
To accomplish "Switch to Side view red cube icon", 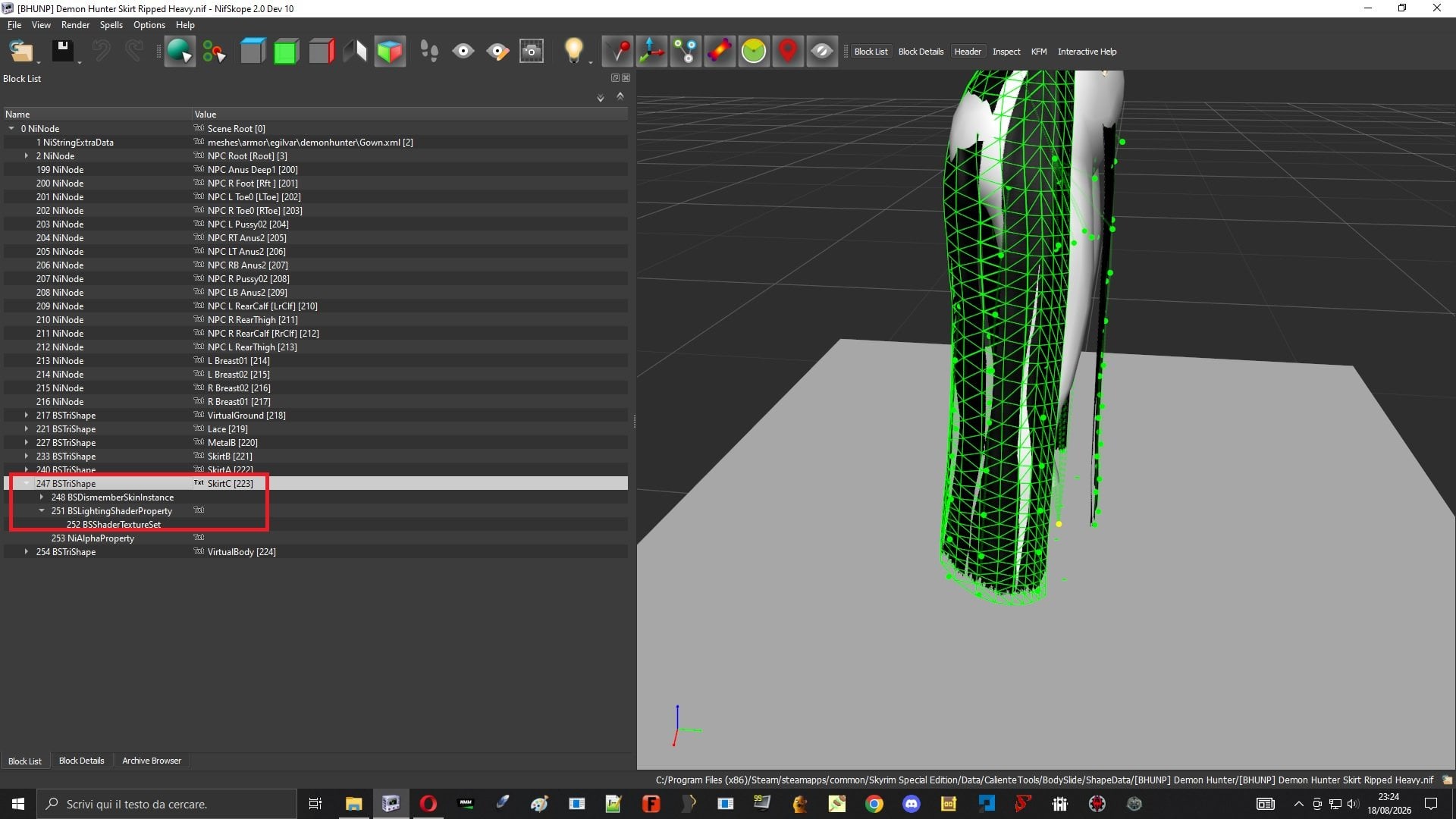I will pos(322,52).
